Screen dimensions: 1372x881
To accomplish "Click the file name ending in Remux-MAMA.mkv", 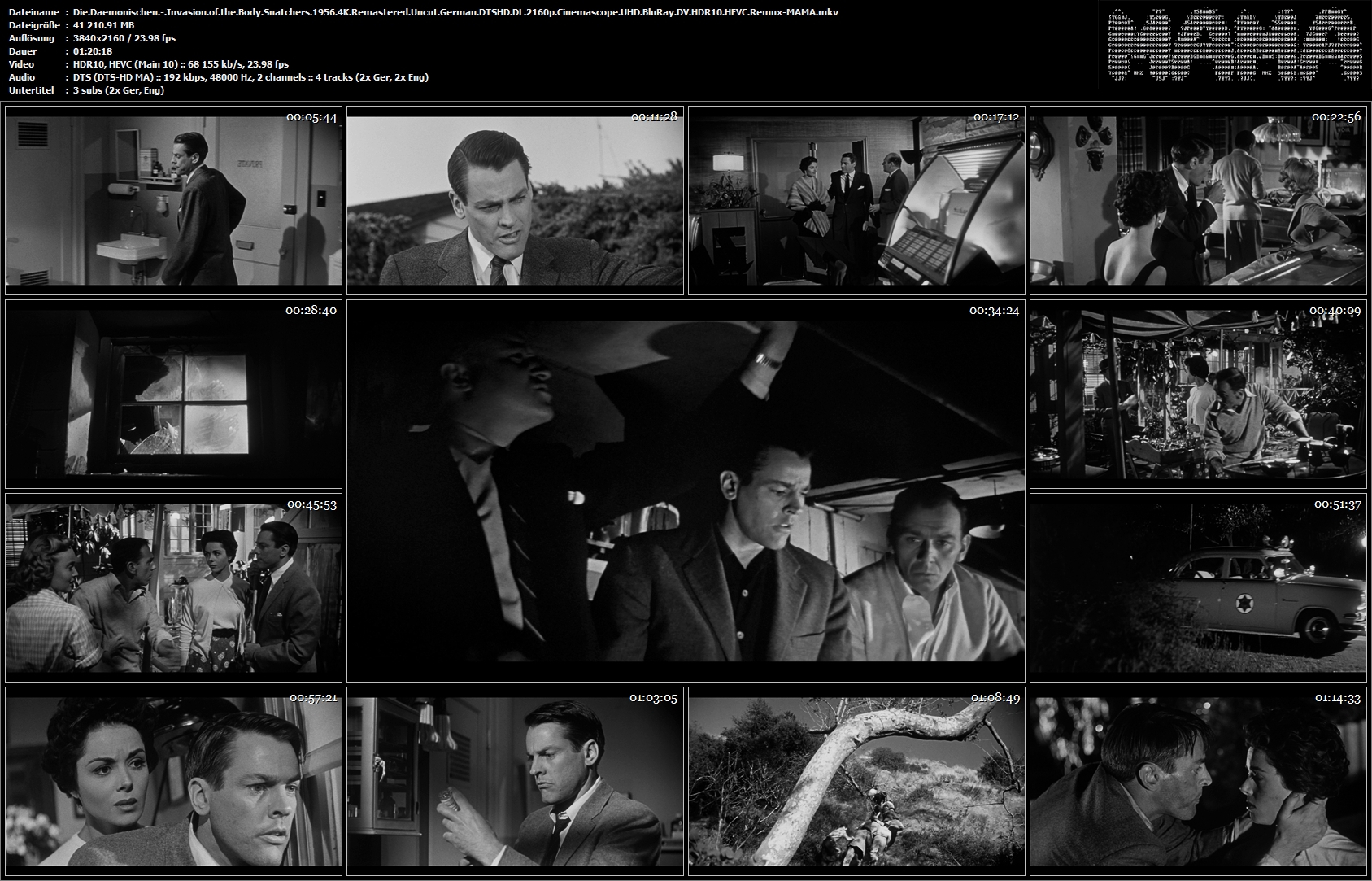I will [455, 12].
